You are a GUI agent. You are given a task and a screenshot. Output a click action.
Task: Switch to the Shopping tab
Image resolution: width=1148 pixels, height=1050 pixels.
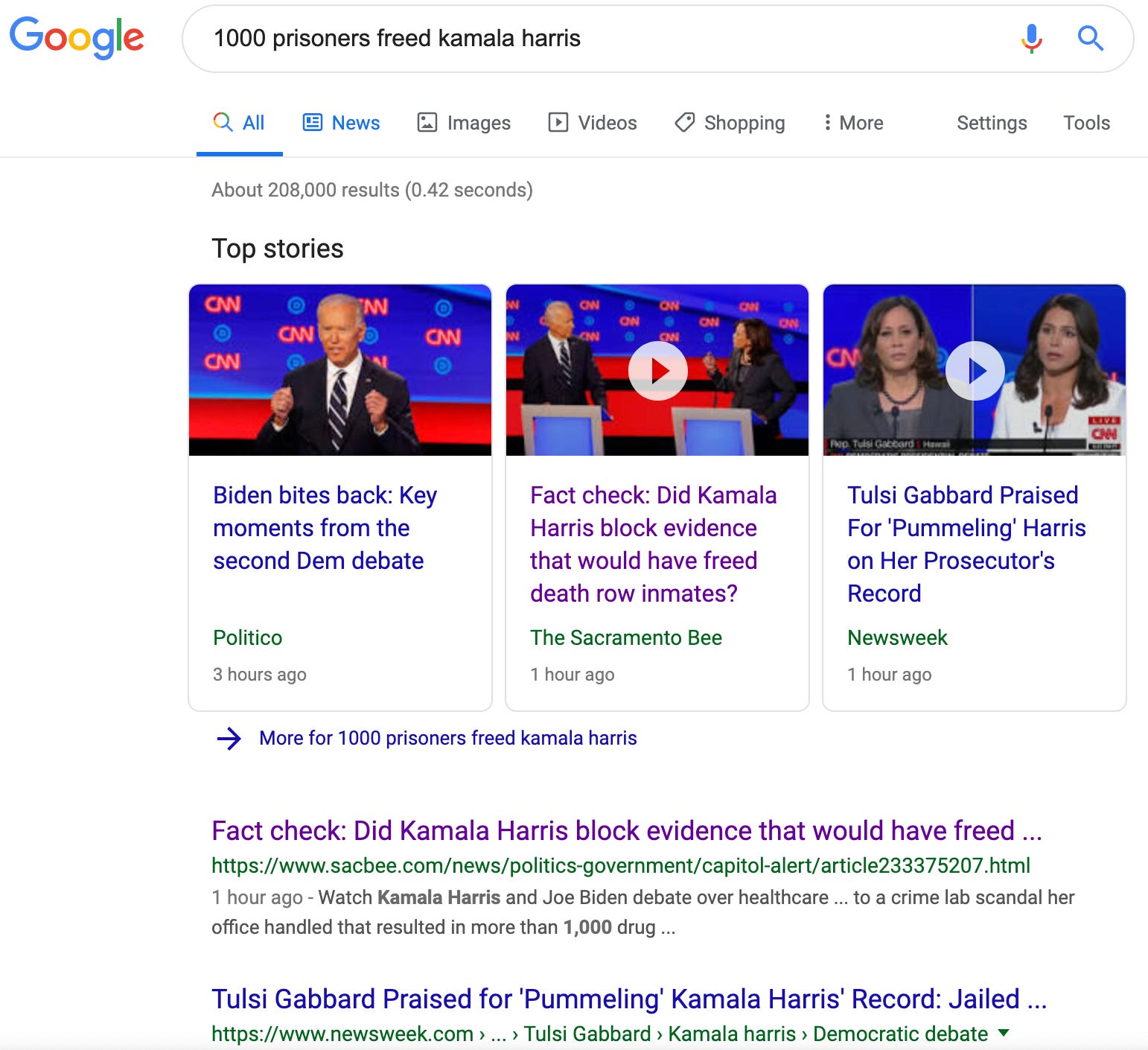[x=730, y=123]
